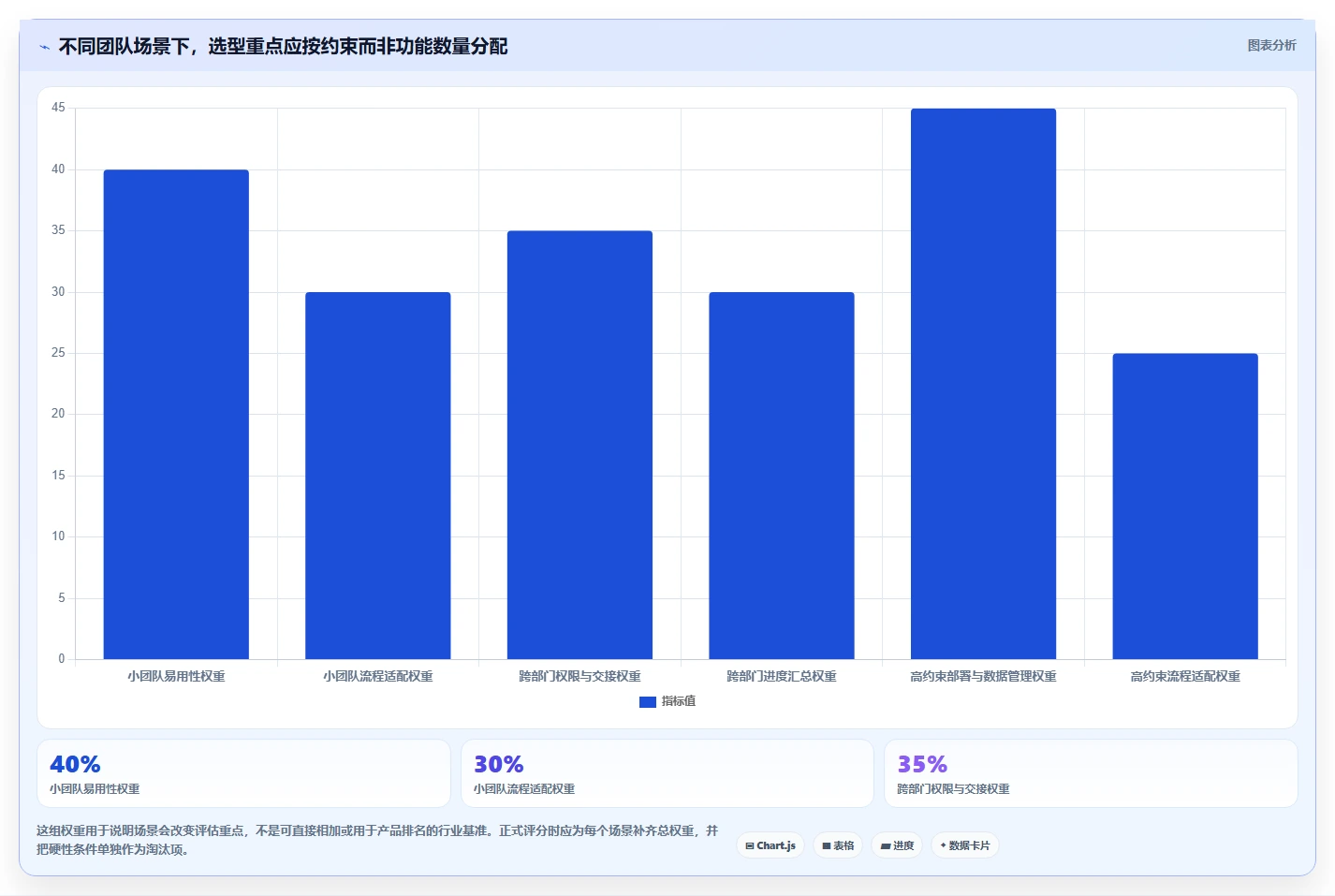Screen dimensions: 1335x896
Task: Click the chart title 不同团队场景下 heading
Action: pyautogui.click(x=283, y=46)
